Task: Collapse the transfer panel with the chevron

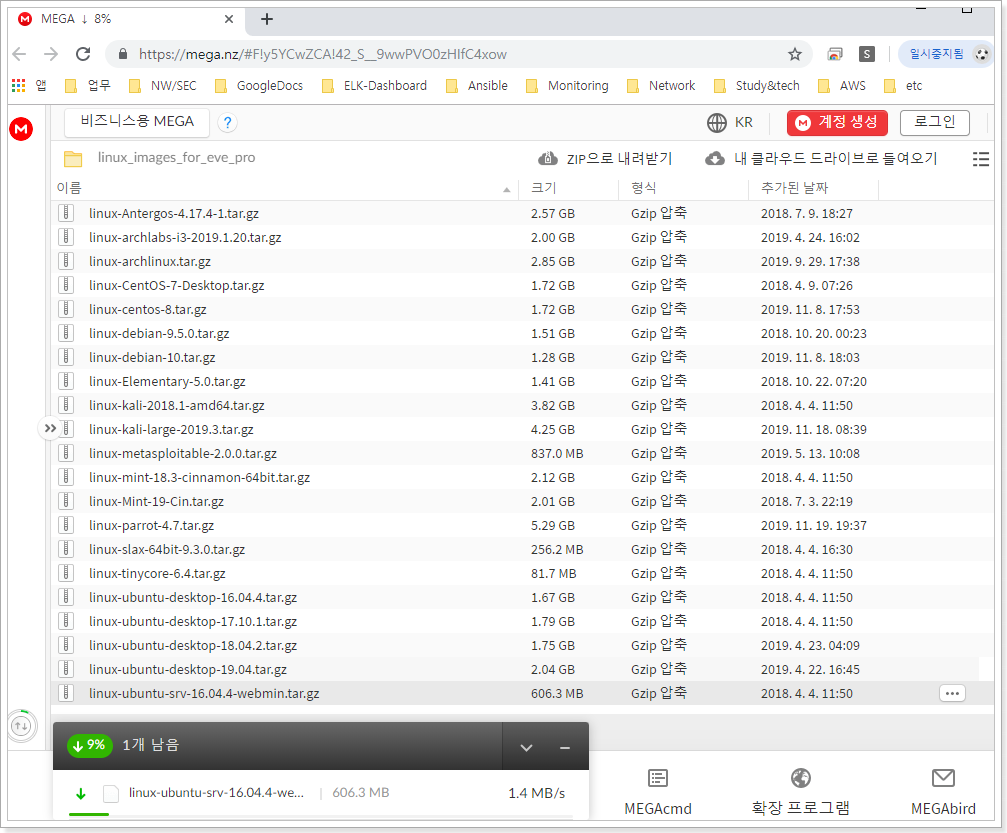Action: tap(526, 748)
